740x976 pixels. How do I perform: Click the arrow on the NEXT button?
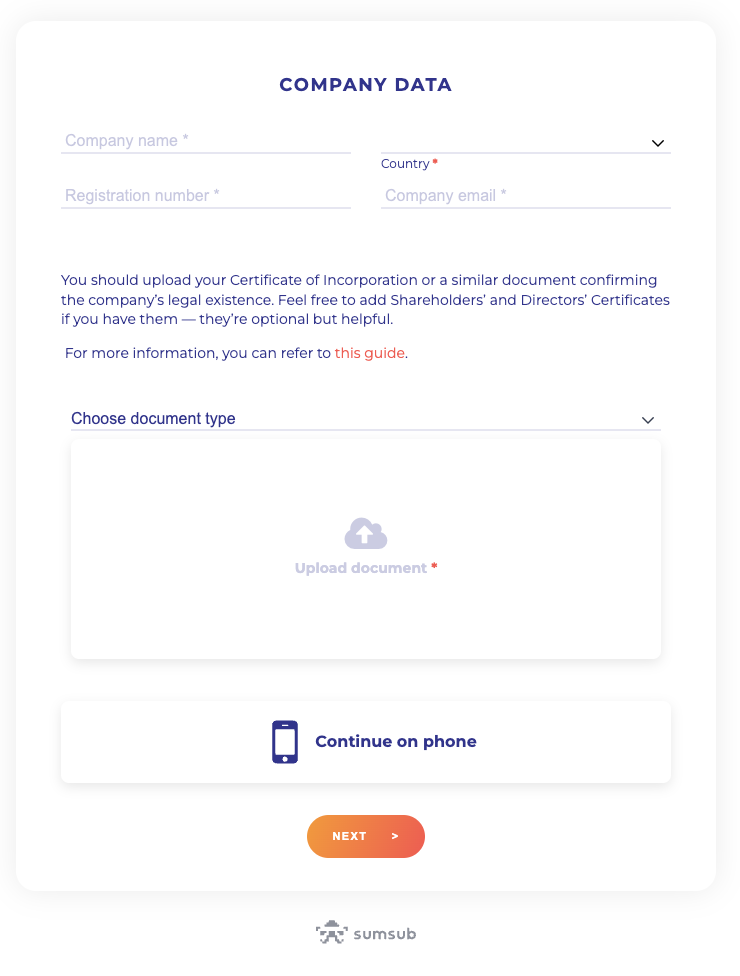tap(395, 837)
